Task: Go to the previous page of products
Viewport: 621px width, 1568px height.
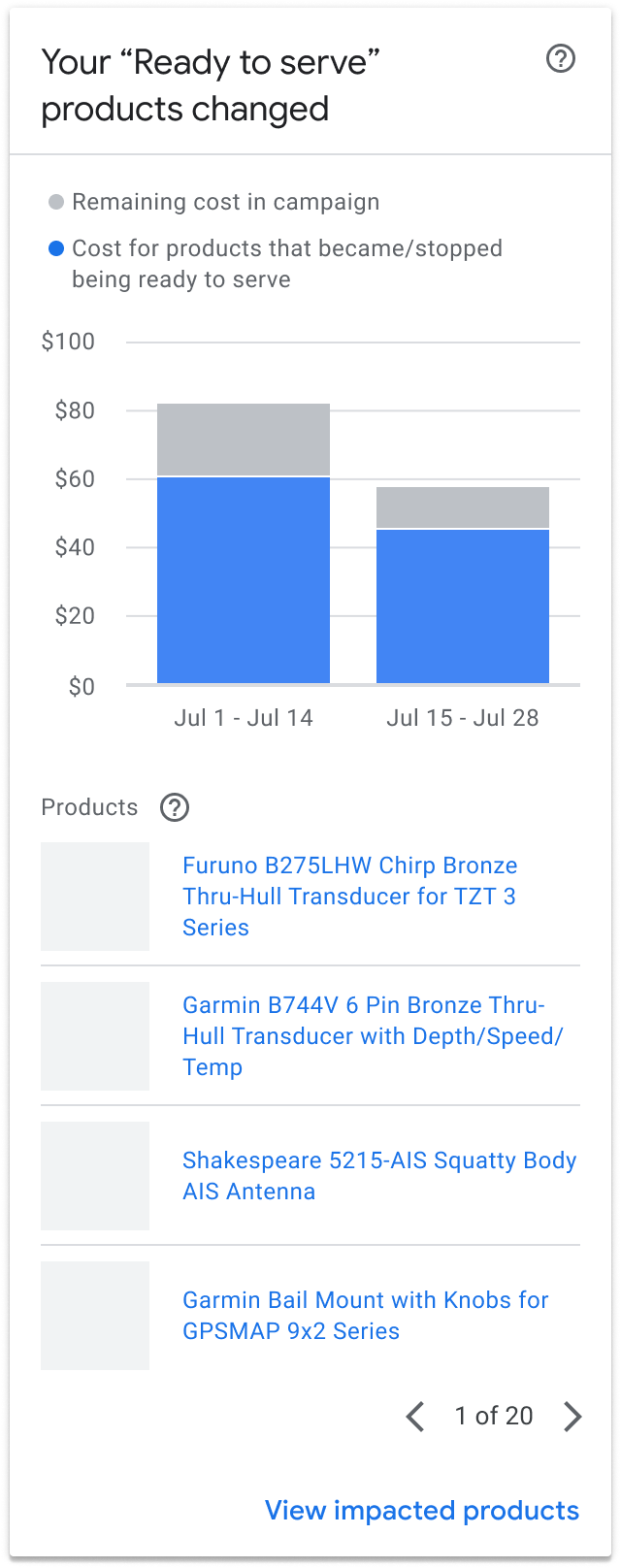Action: pyautogui.click(x=415, y=1417)
